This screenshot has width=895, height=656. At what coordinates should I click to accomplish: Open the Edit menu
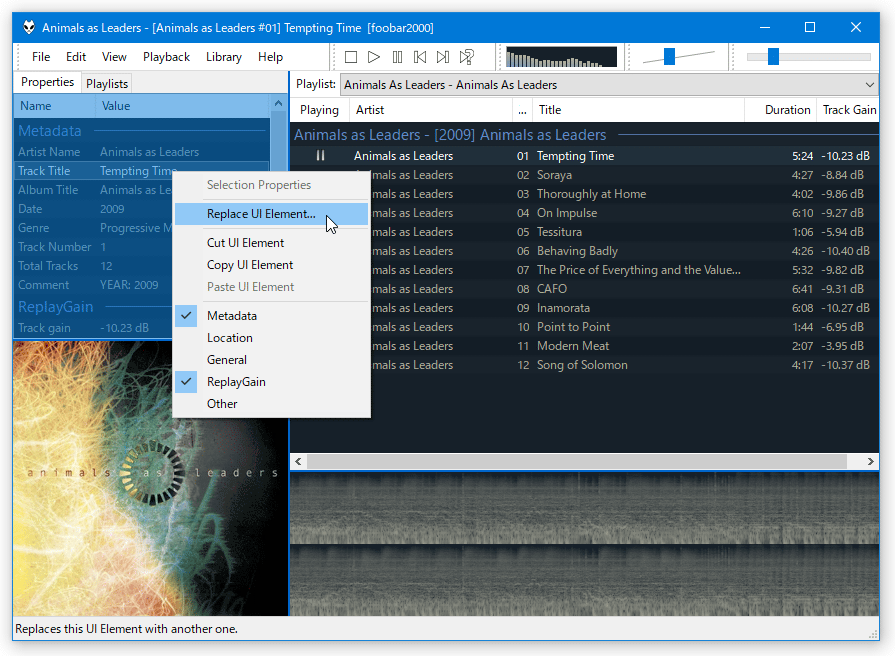(76, 57)
